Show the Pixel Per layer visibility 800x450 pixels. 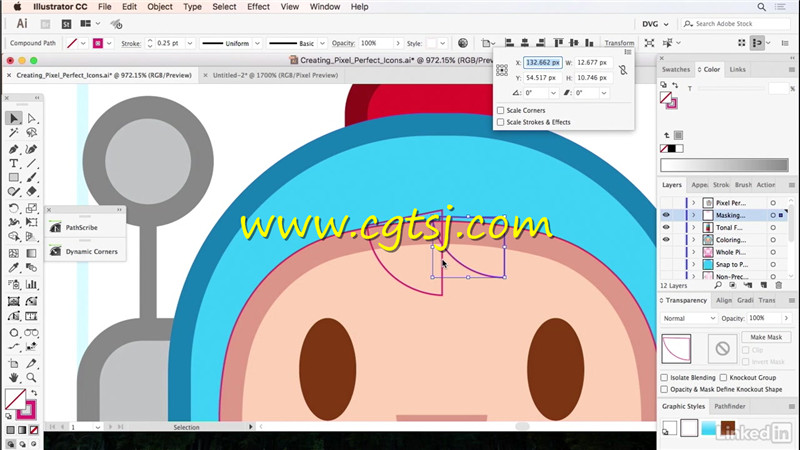[x=666, y=203]
